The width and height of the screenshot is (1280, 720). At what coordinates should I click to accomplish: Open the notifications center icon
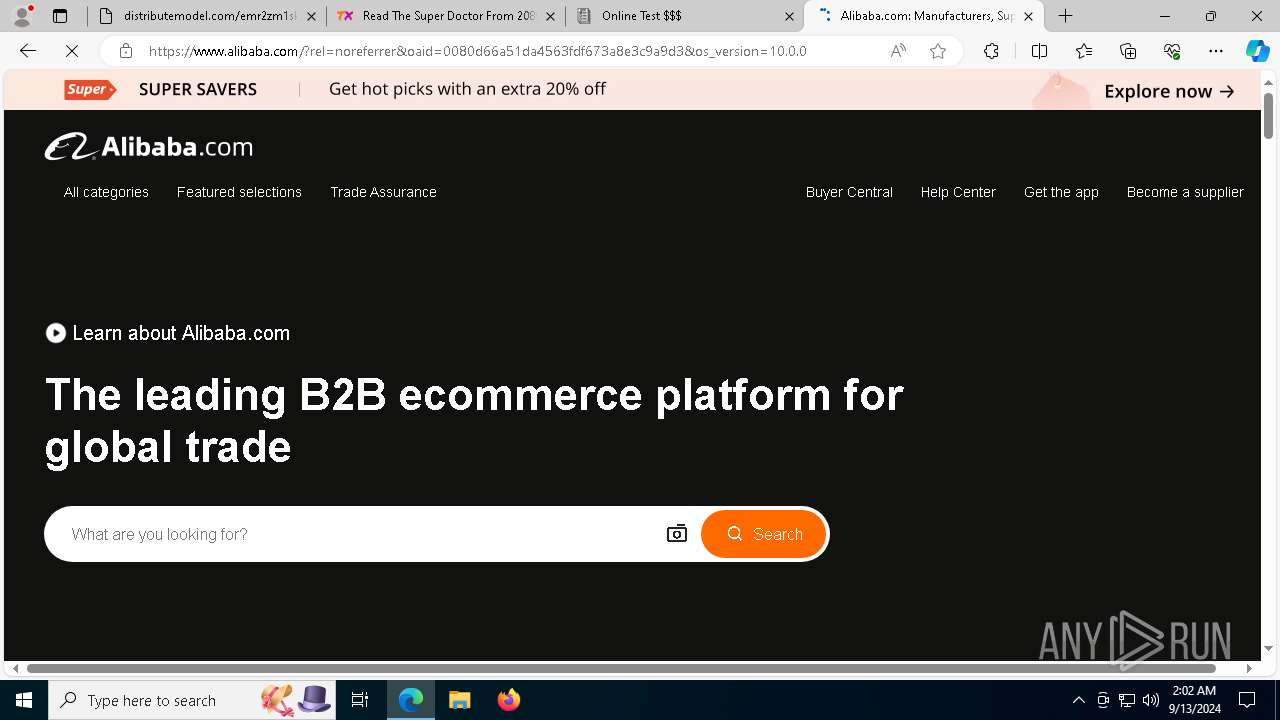1247,700
